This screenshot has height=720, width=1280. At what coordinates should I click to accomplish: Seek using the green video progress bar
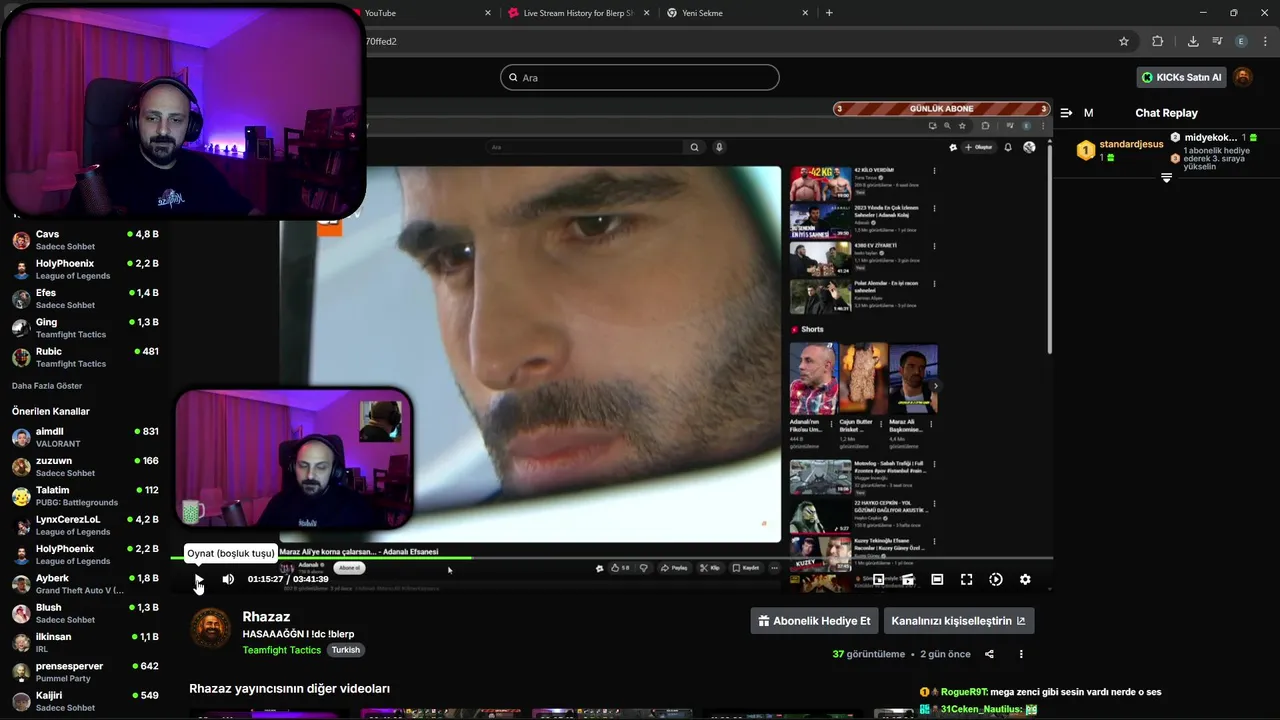pyautogui.click(x=612, y=558)
